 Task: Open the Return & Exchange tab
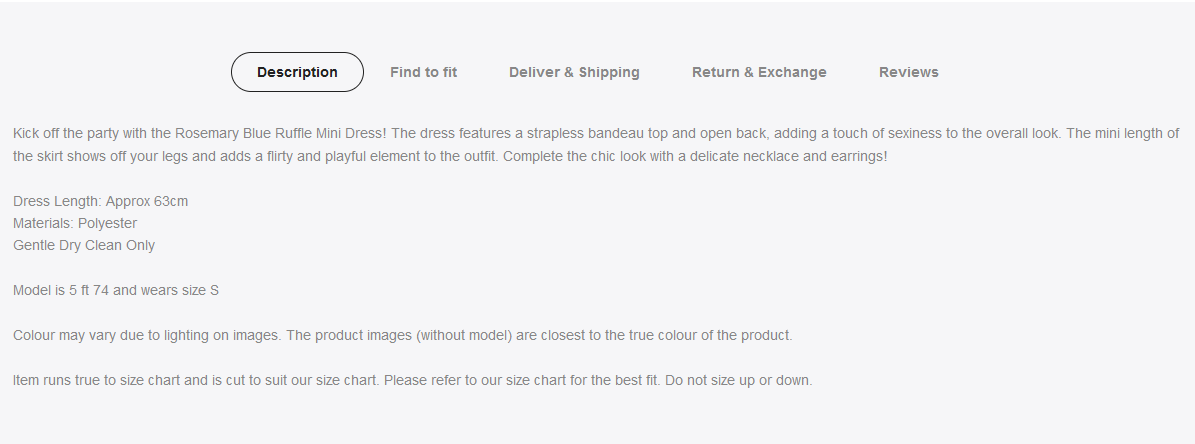click(759, 72)
